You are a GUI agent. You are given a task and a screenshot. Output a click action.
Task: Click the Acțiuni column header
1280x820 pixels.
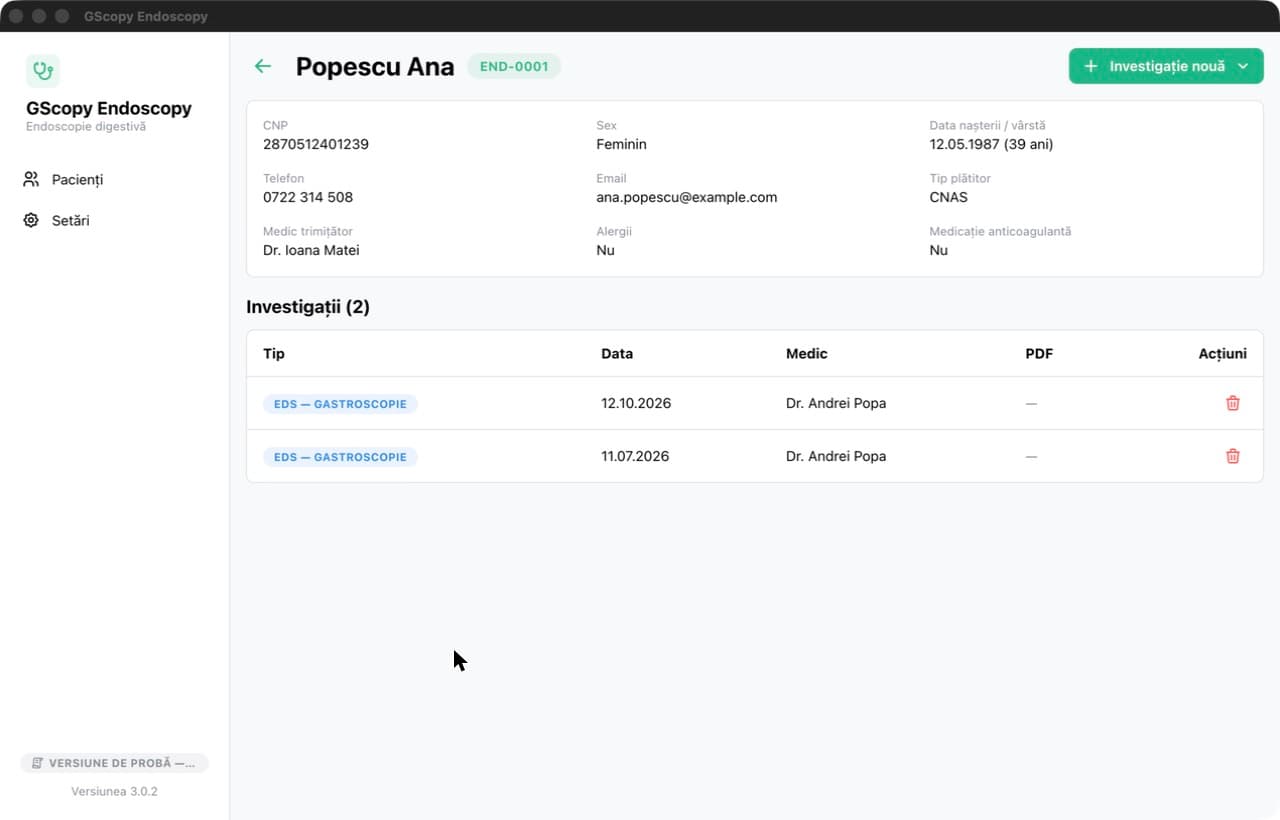pyautogui.click(x=1222, y=353)
